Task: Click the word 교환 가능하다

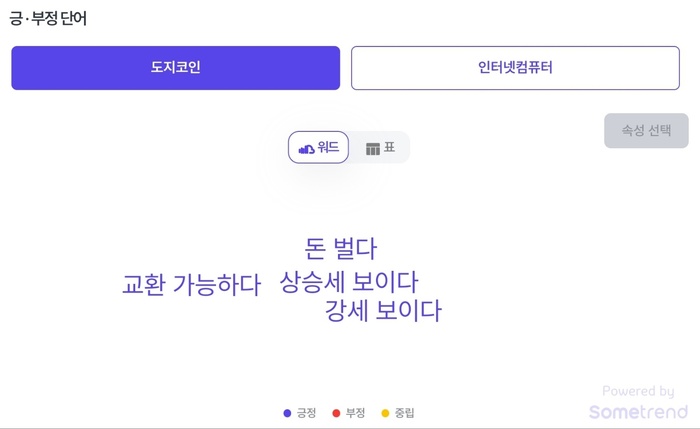Action: point(192,284)
